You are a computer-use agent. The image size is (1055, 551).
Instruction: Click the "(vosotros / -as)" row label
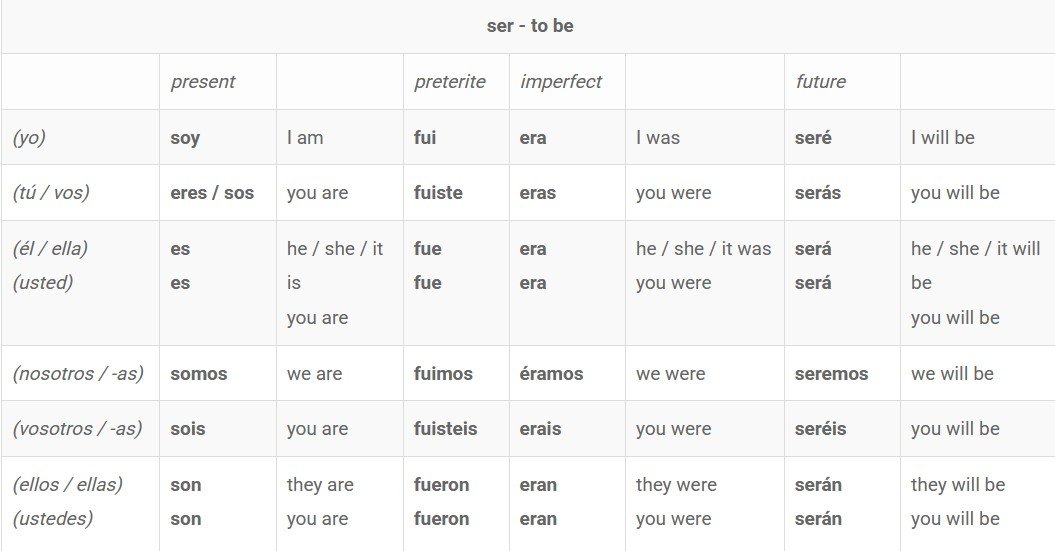coord(77,429)
